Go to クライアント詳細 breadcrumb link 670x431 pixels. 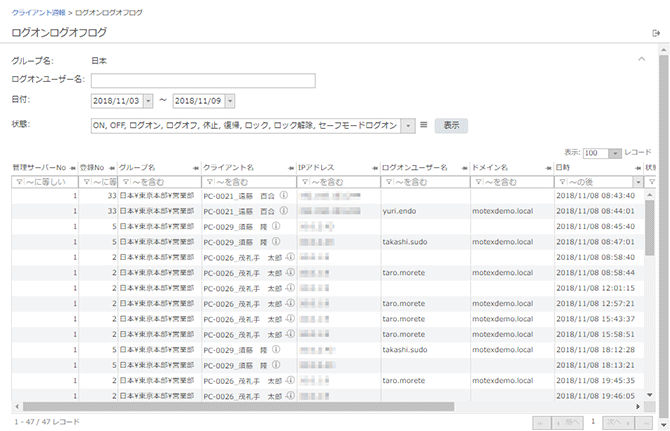coord(39,12)
